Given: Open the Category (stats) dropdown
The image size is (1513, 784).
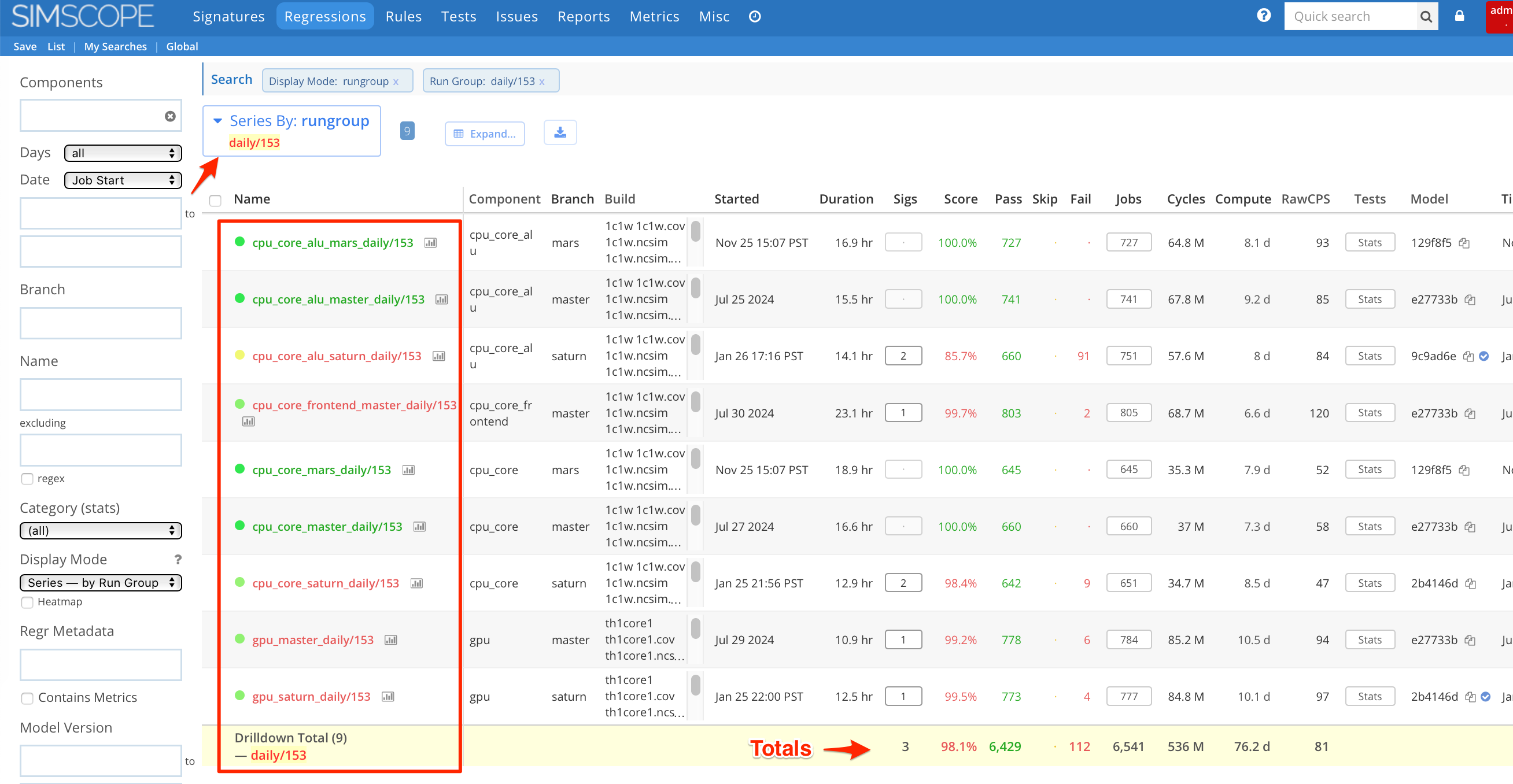Looking at the screenshot, I should [101, 530].
